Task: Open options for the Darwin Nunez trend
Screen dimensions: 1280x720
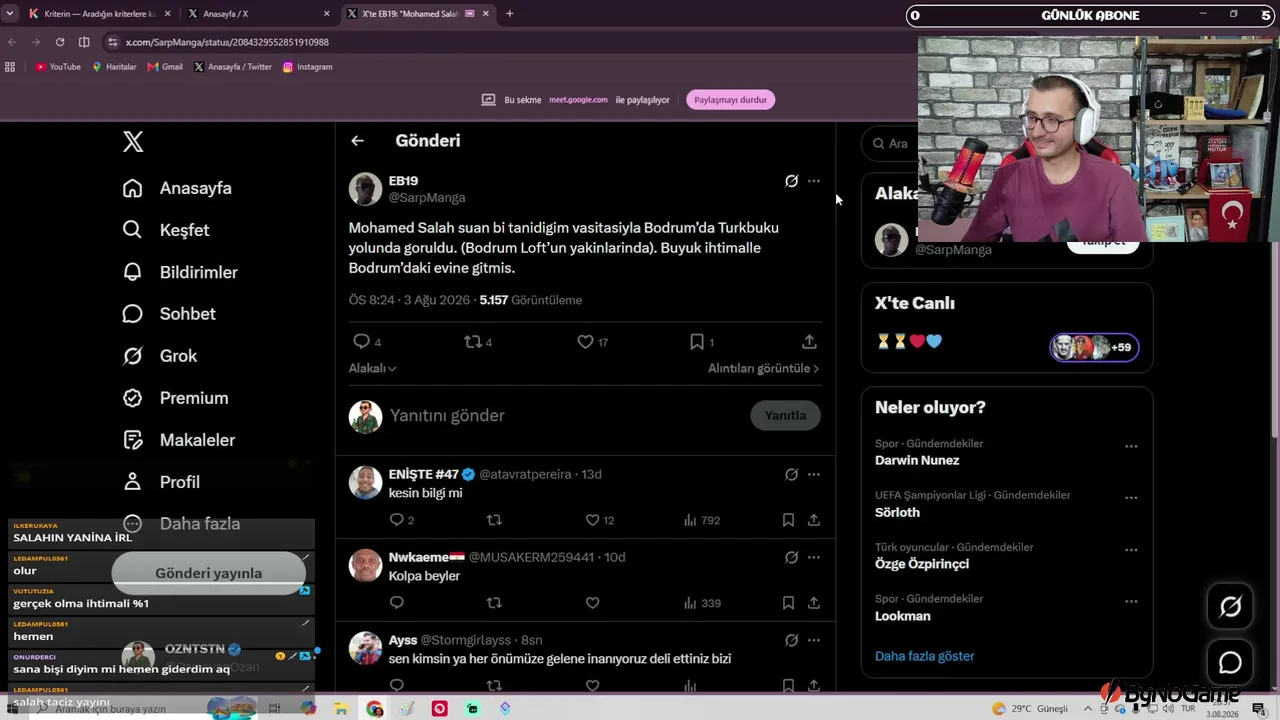Action: [x=1131, y=447]
